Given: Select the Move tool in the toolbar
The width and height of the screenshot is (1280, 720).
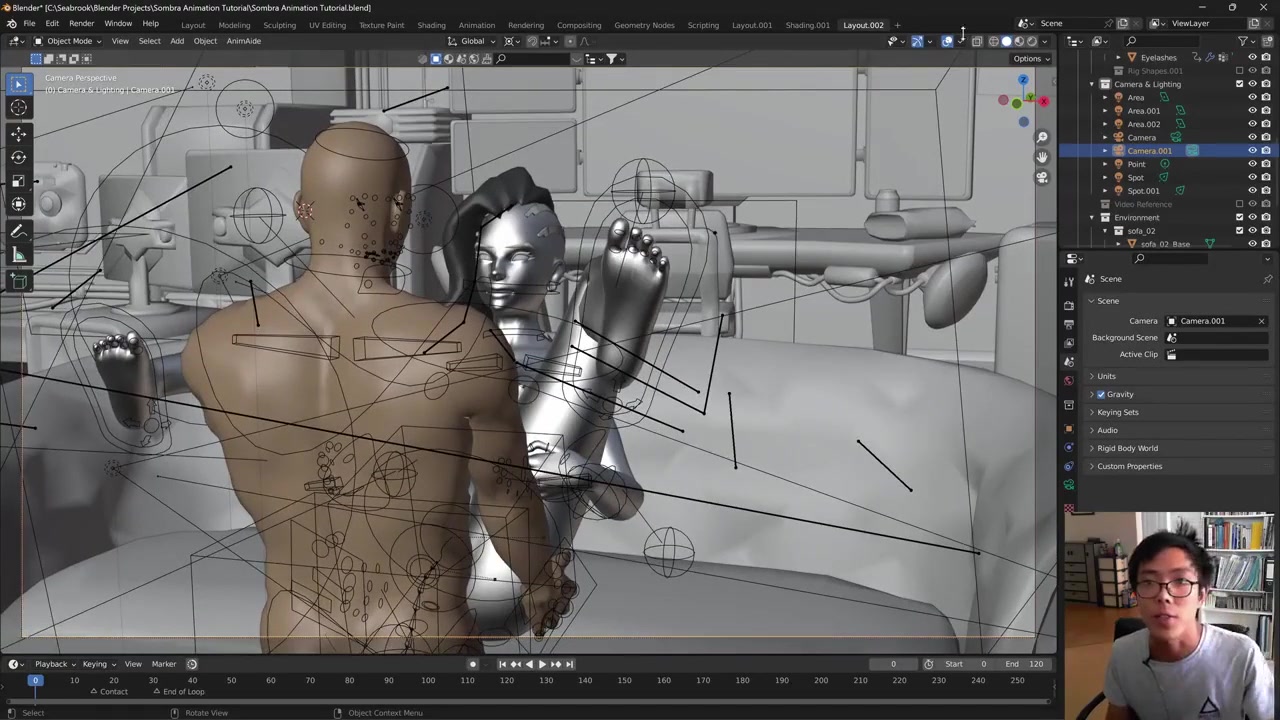Looking at the screenshot, I should [18, 133].
